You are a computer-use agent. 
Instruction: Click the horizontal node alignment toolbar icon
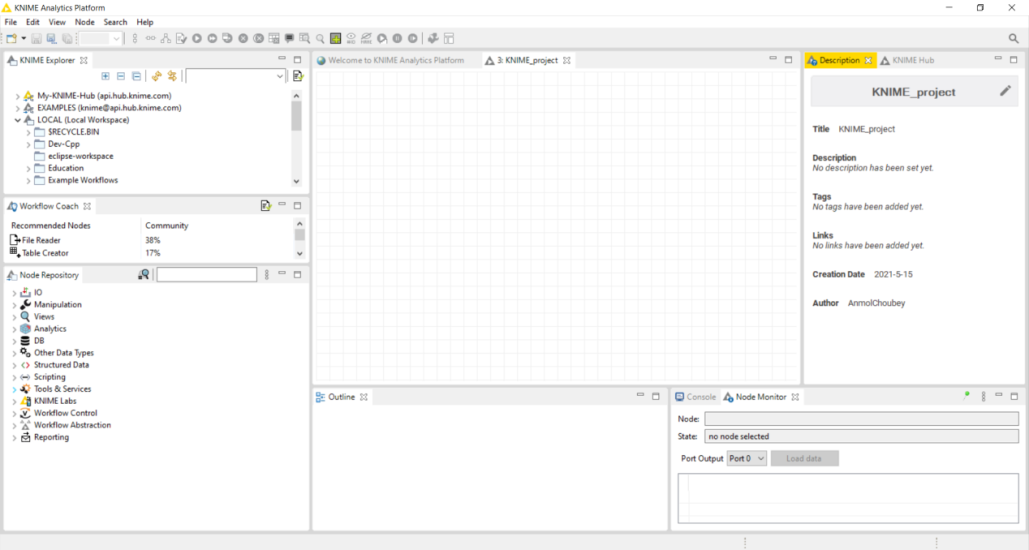click(150, 39)
